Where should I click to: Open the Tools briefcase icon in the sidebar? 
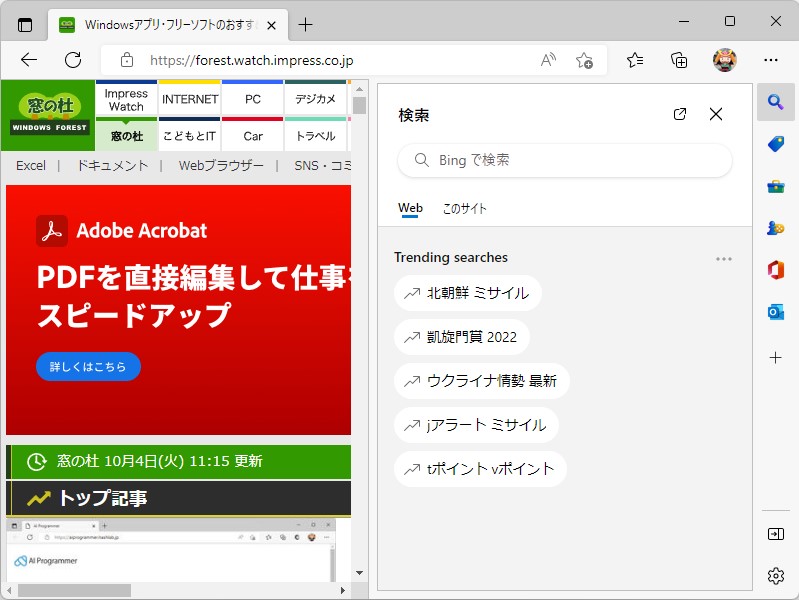(x=776, y=186)
